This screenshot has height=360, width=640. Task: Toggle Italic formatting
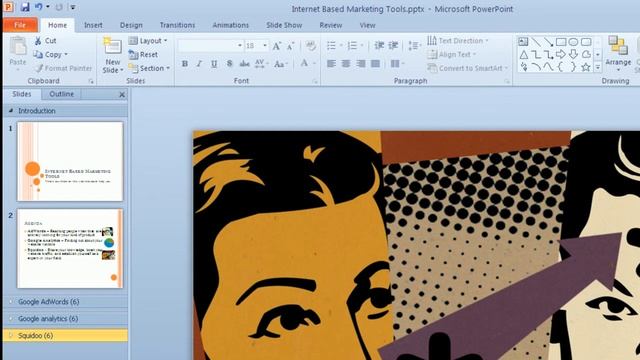(x=199, y=64)
